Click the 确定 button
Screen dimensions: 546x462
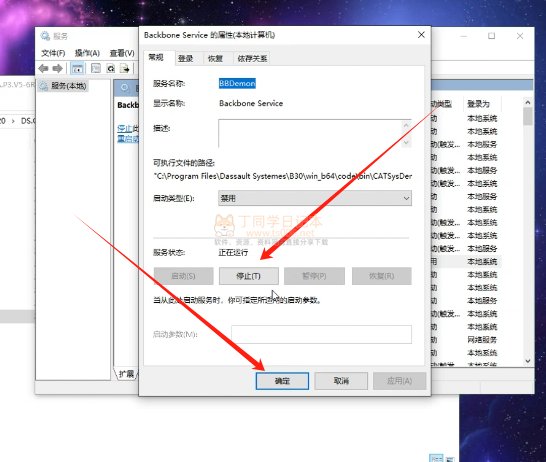pos(282,381)
